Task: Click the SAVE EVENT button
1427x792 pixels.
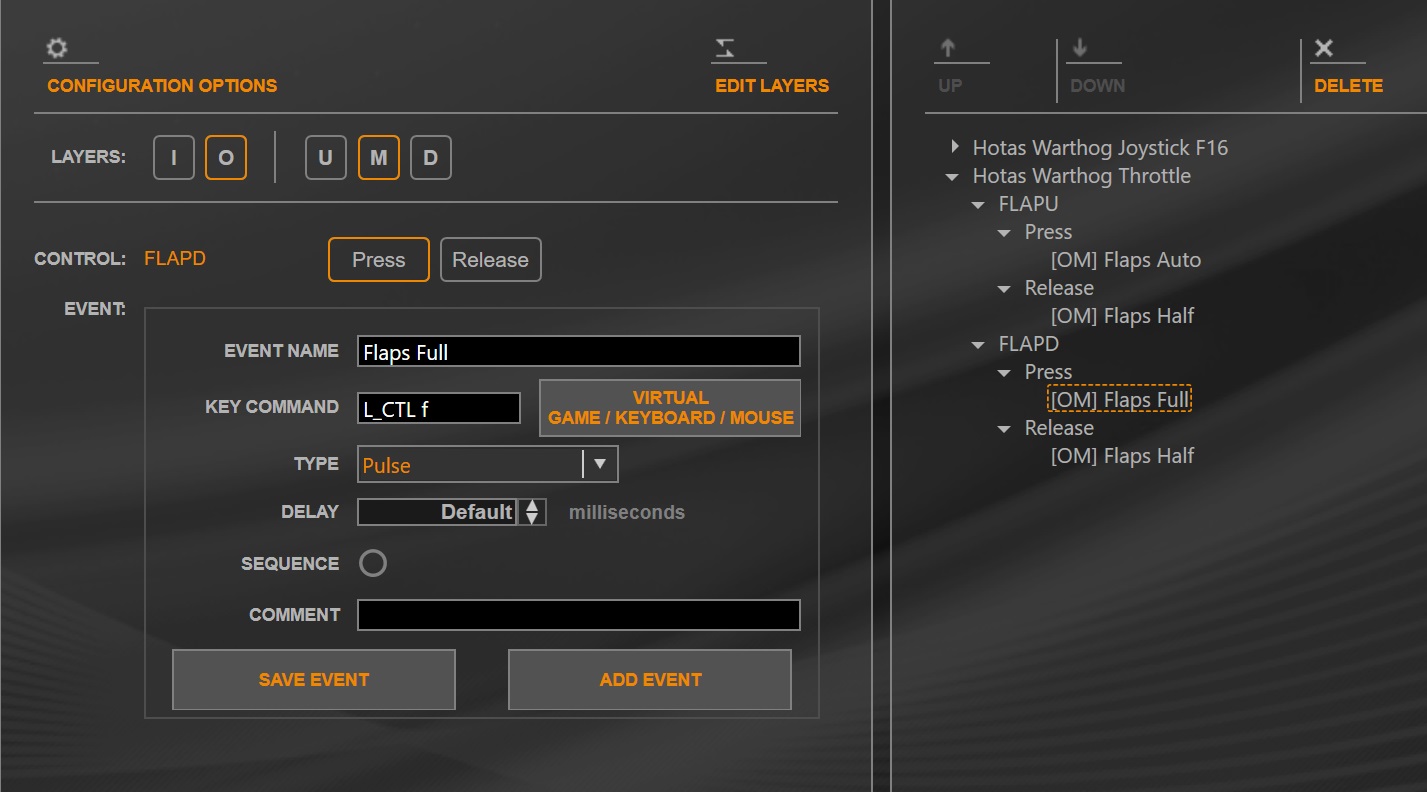Action: pyautogui.click(x=314, y=680)
